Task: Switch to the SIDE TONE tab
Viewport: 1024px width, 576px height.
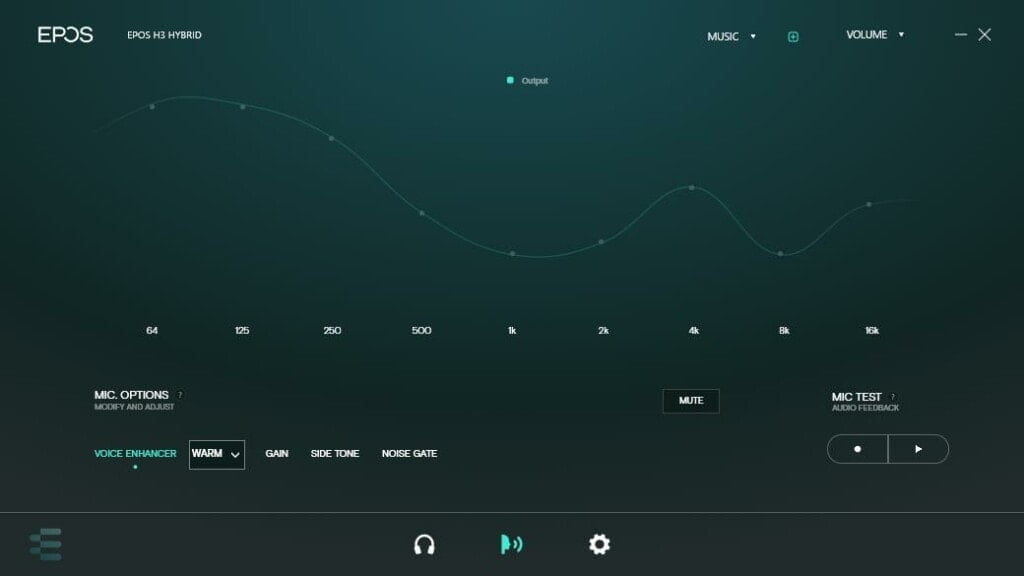Action: click(335, 454)
